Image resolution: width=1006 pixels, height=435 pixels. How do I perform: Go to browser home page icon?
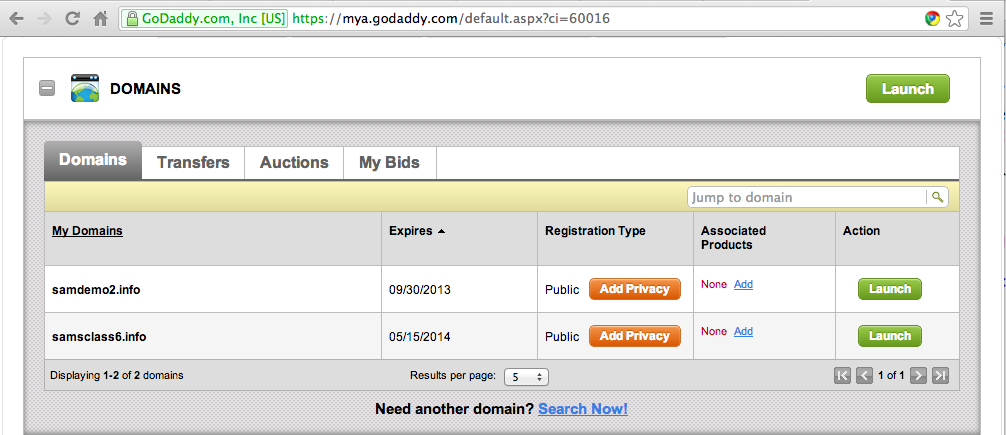(x=100, y=18)
